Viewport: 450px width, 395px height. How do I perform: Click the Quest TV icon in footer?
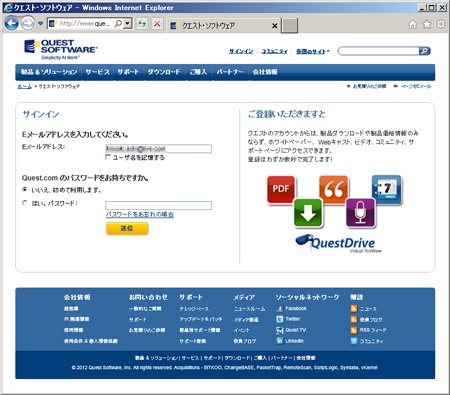click(x=279, y=330)
